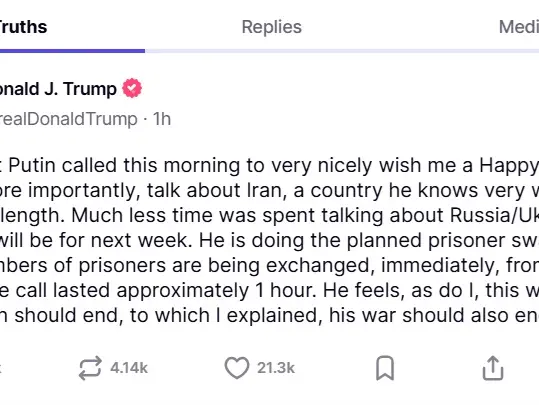539x405 pixels.
Task: Click the sentence about 1 hour call
Action: [270, 290]
